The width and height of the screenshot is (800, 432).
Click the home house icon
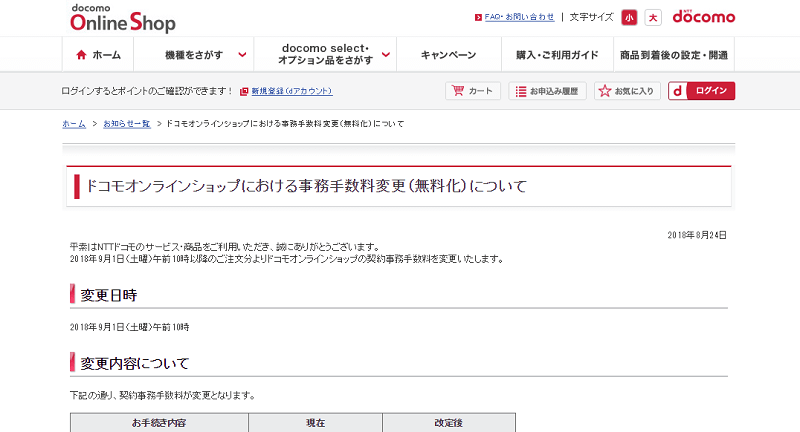pyautogui.click(x=81, y=55)
